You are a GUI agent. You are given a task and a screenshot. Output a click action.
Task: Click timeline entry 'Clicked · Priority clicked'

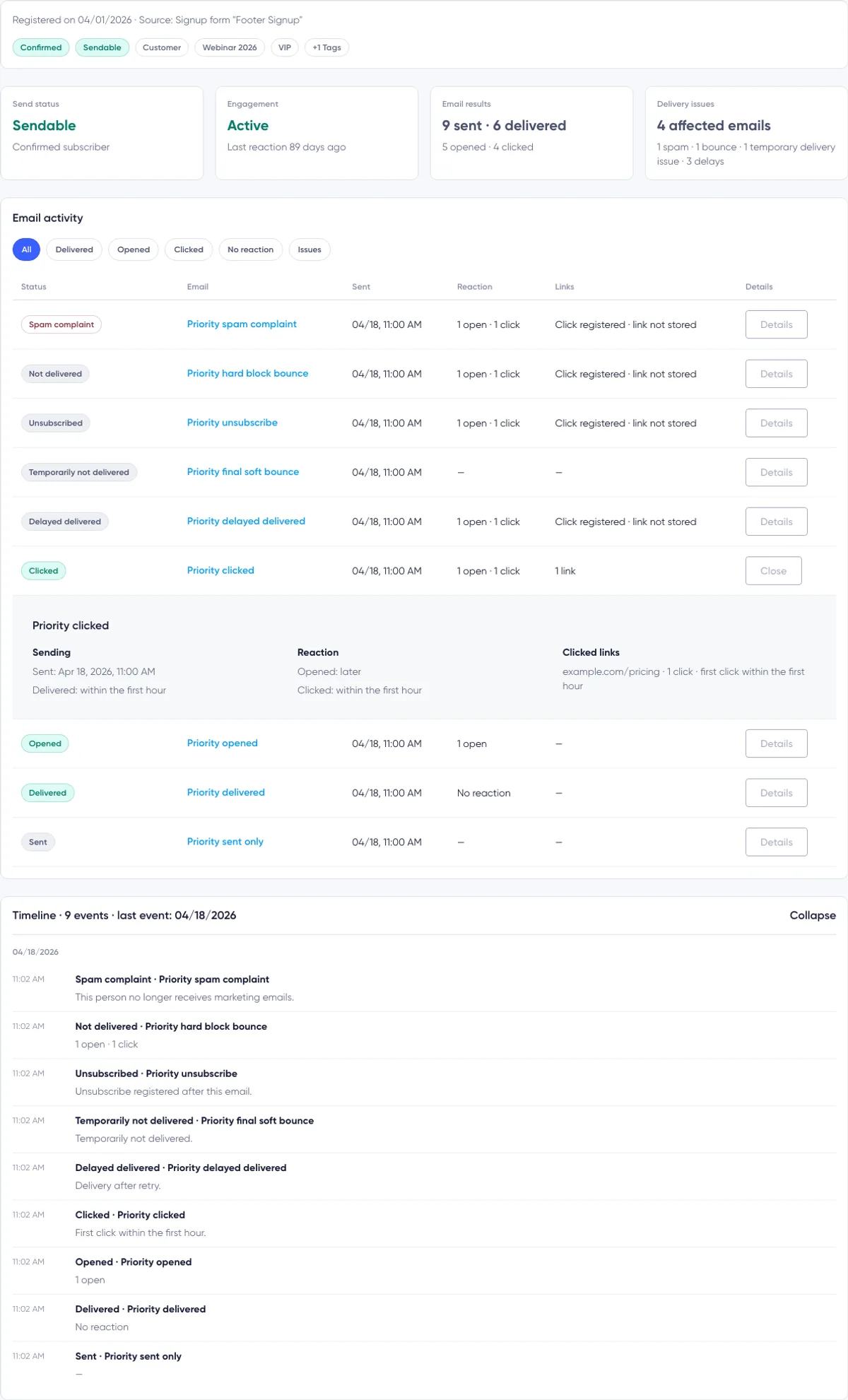tap(130, 1215)
